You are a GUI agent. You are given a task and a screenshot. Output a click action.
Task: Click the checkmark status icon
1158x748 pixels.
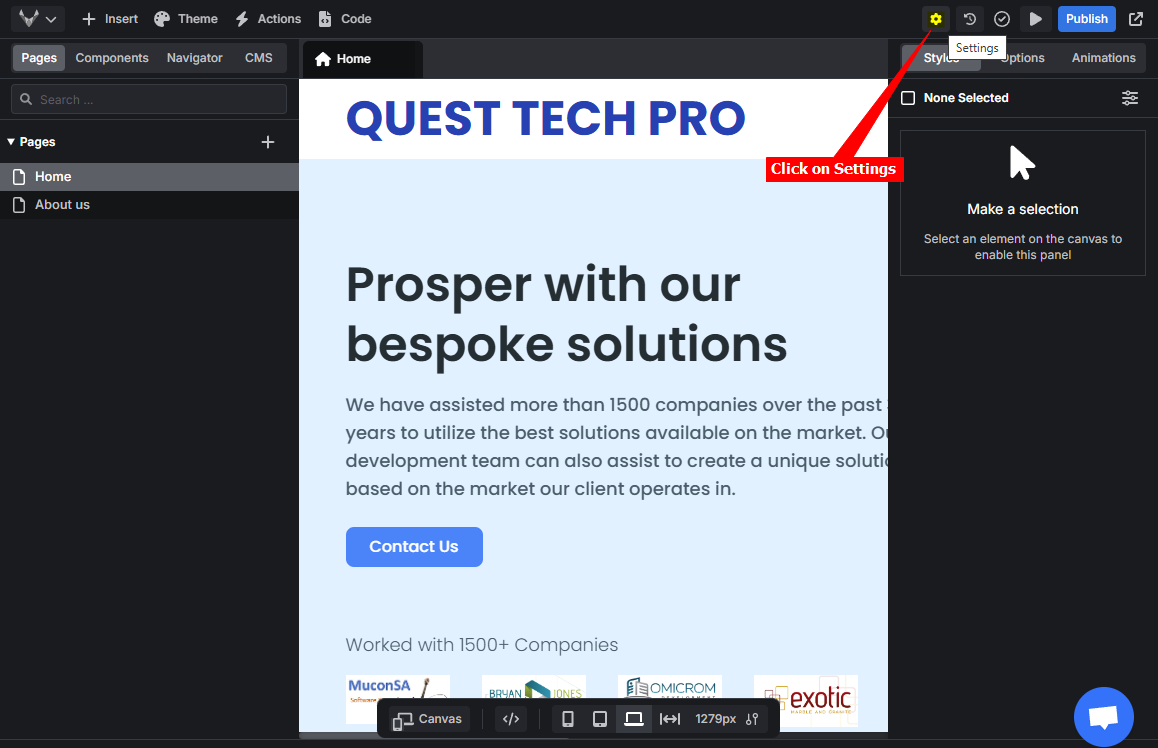[x=1002, y=19]
